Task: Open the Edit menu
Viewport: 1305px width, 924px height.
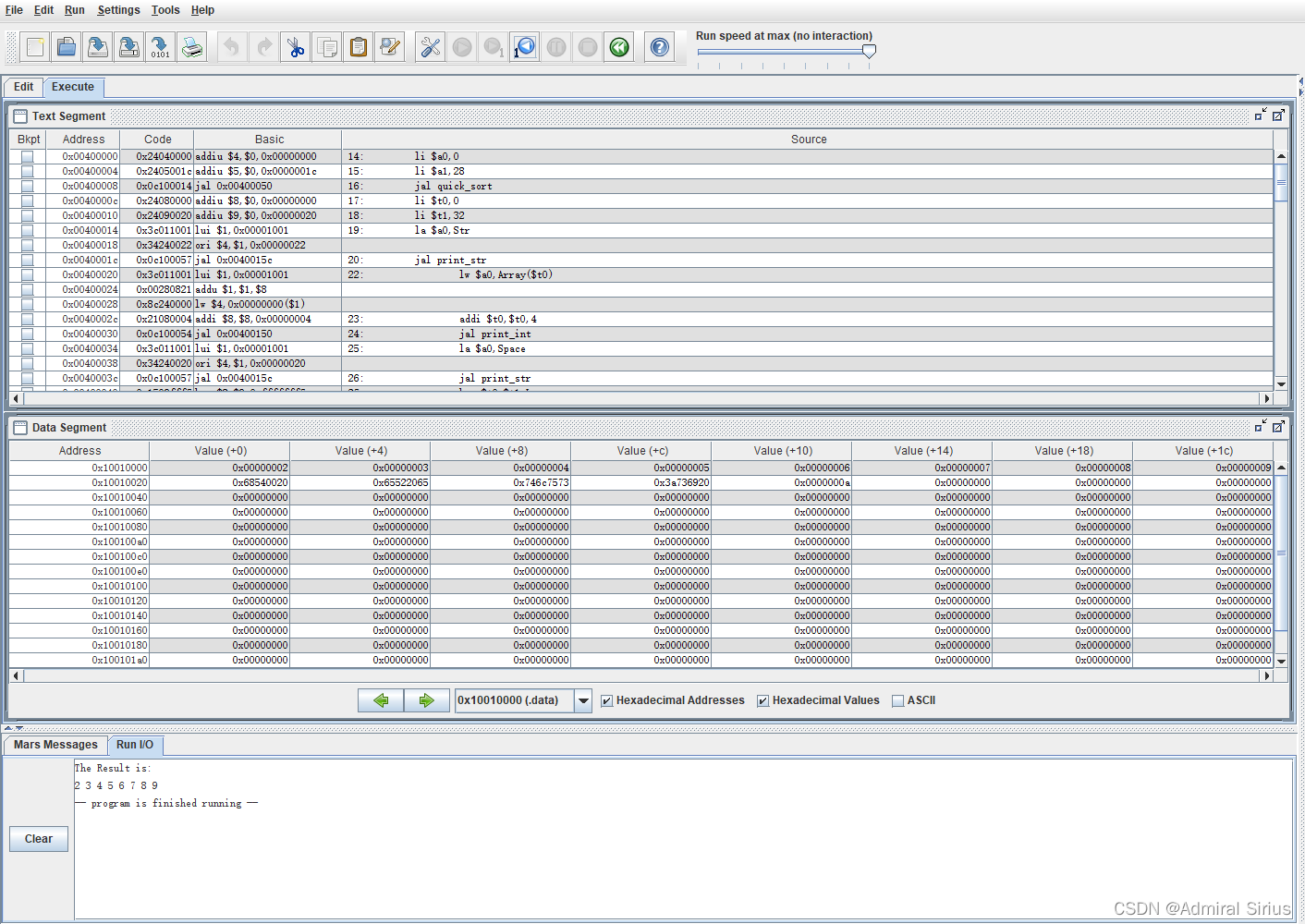Action: [44, 10]
